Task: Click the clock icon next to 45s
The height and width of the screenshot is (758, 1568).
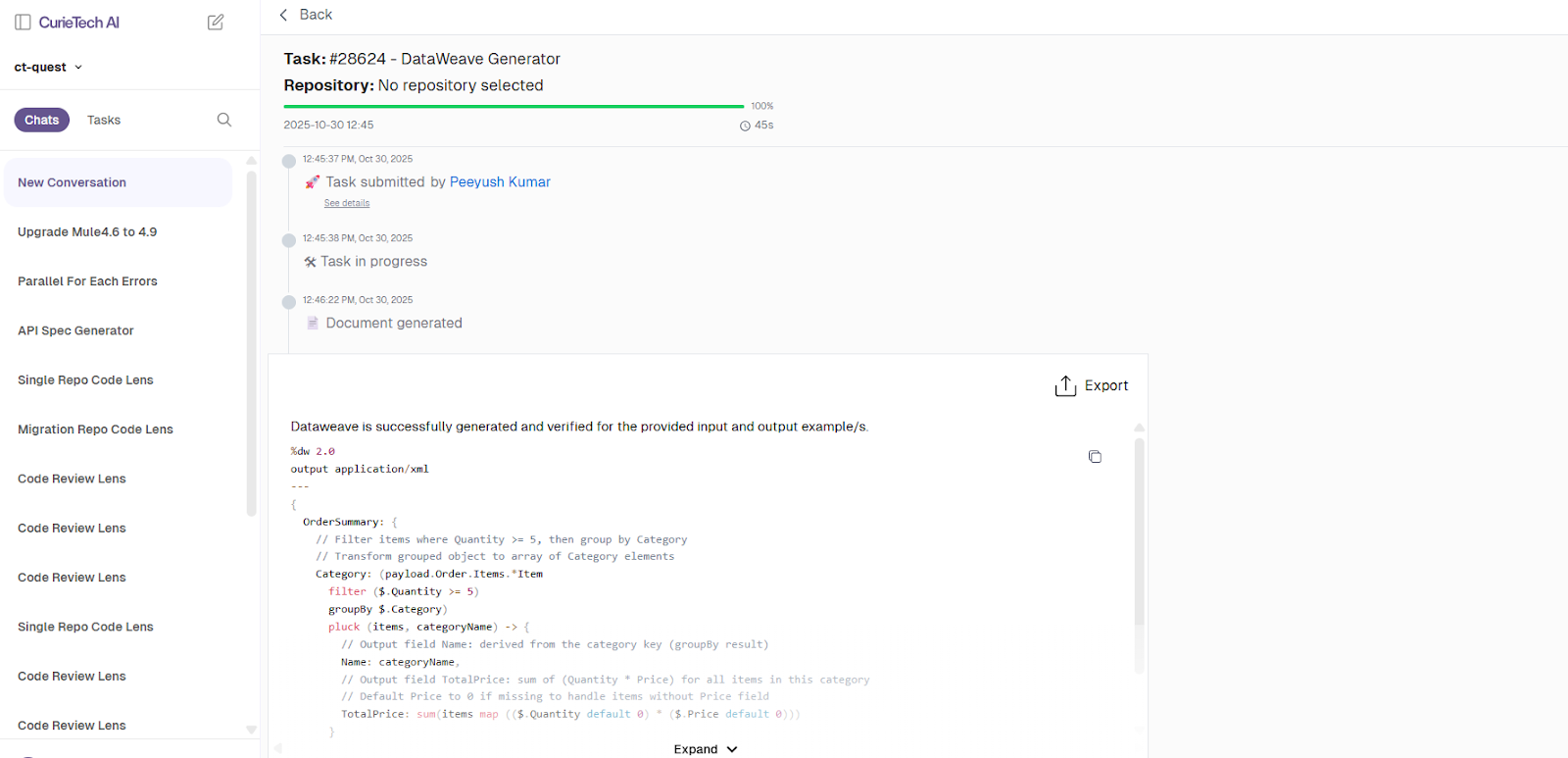Action: pos(745,125)
